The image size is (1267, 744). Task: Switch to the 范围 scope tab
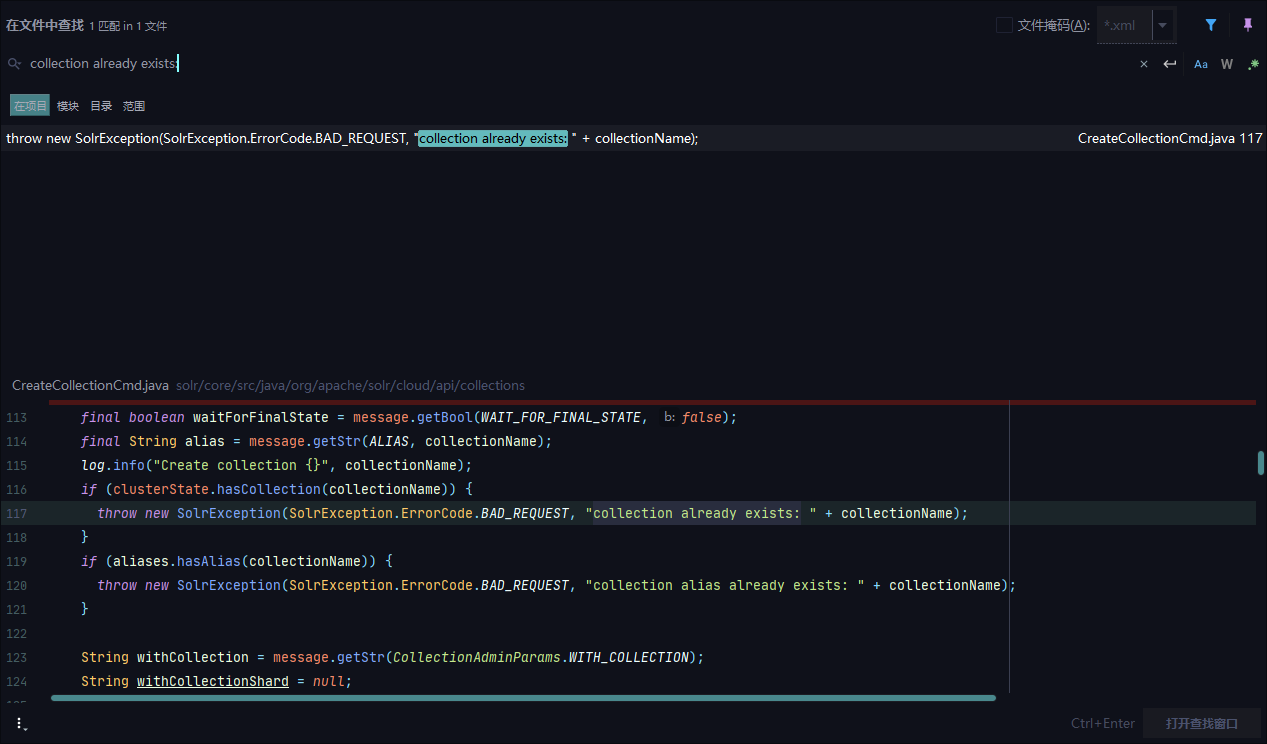[x=134, y=106]
